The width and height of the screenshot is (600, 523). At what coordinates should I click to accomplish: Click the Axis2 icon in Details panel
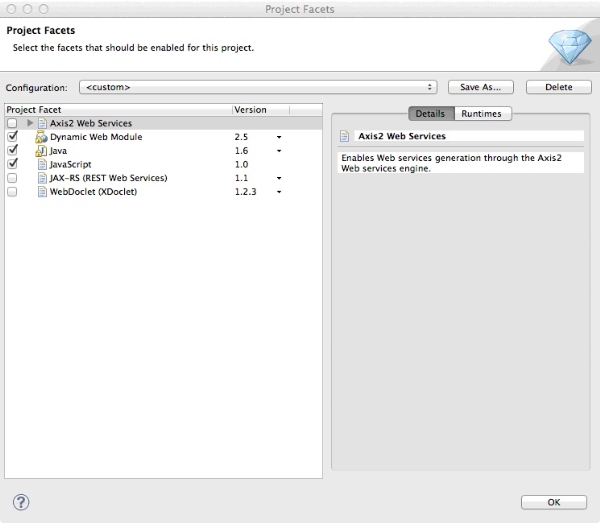(345, 136)
